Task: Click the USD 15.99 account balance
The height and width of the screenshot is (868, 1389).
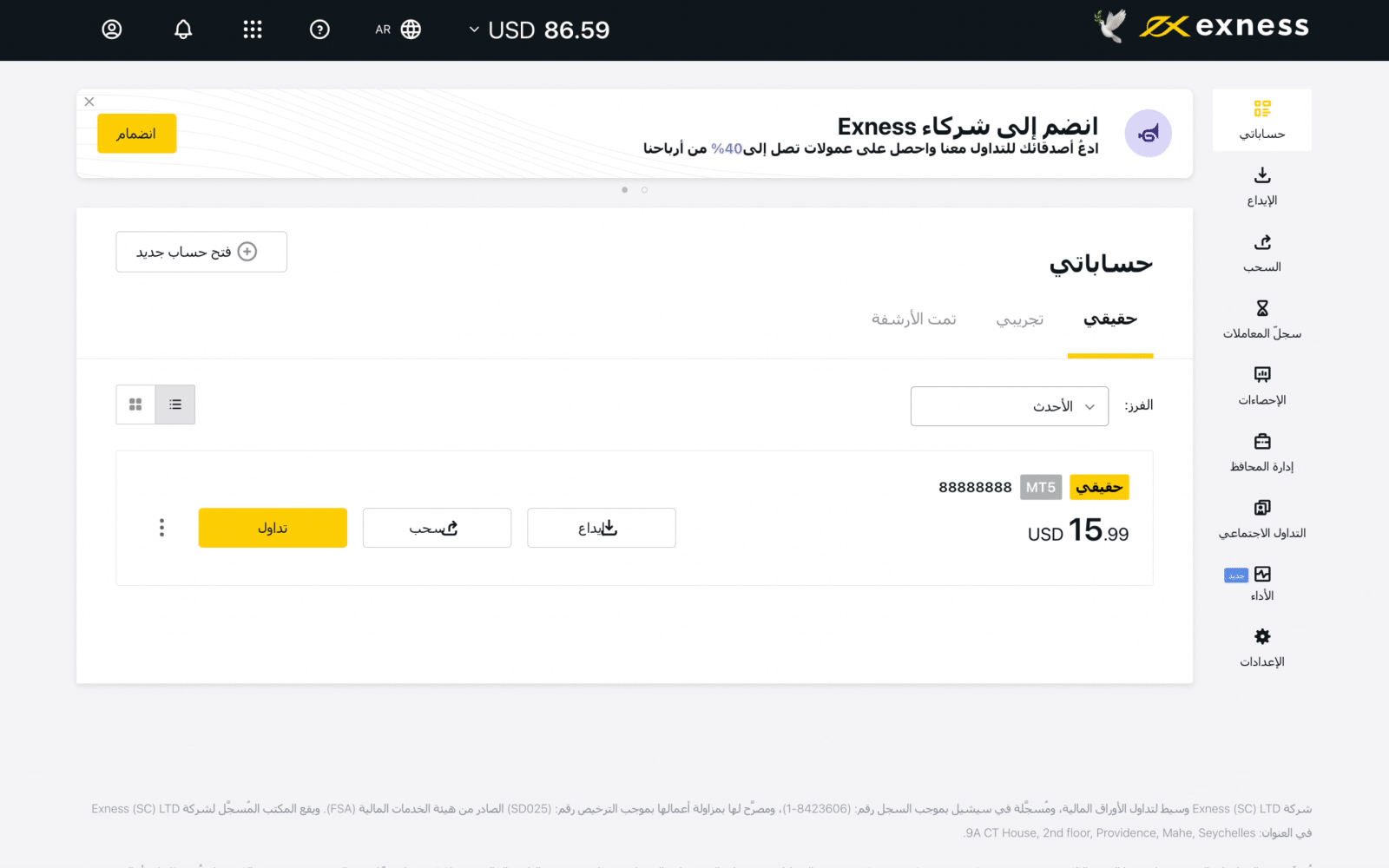Action: (1078, 530)
